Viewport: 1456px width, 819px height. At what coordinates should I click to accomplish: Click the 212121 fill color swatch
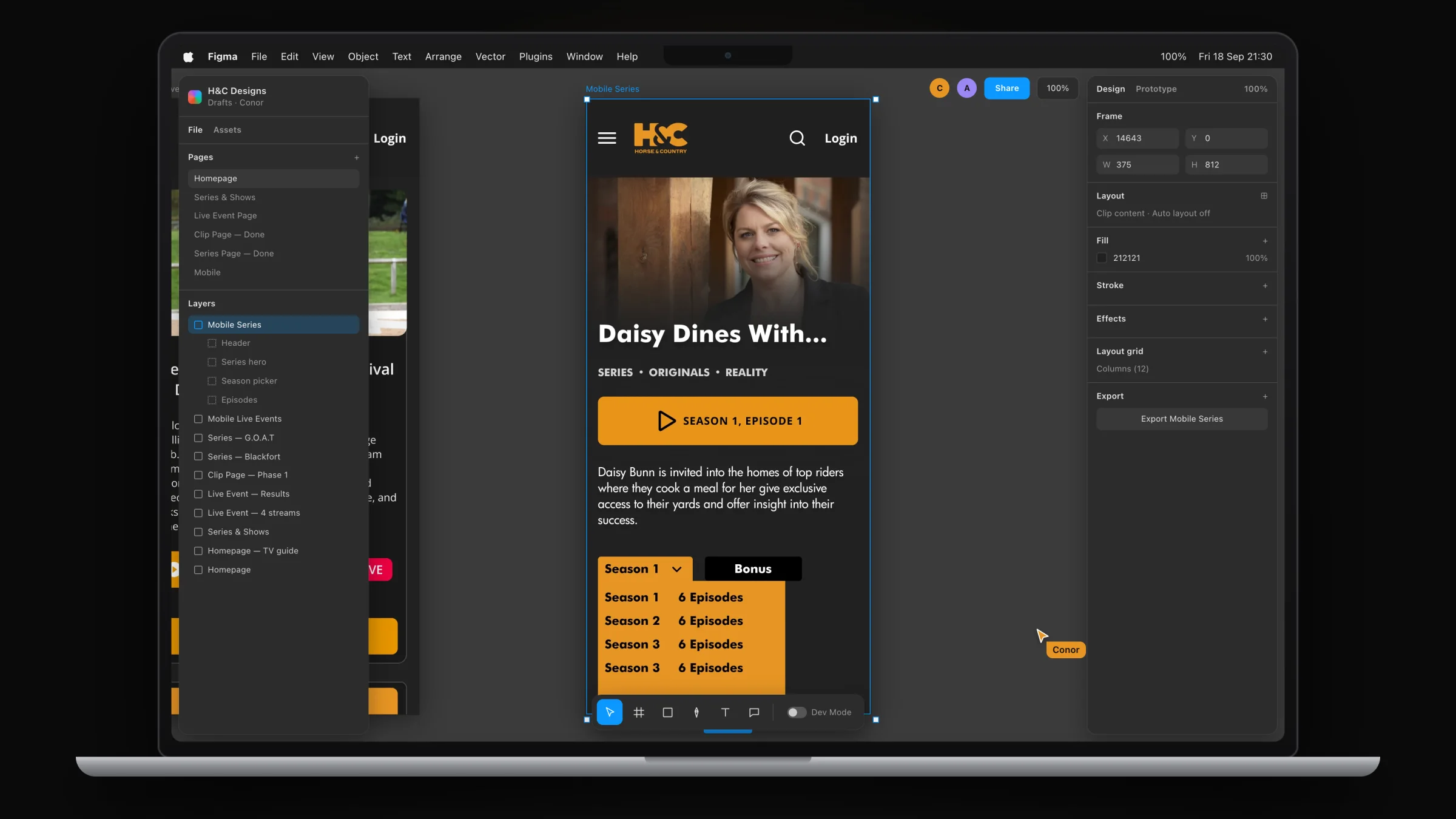(x=1102, y=258)
